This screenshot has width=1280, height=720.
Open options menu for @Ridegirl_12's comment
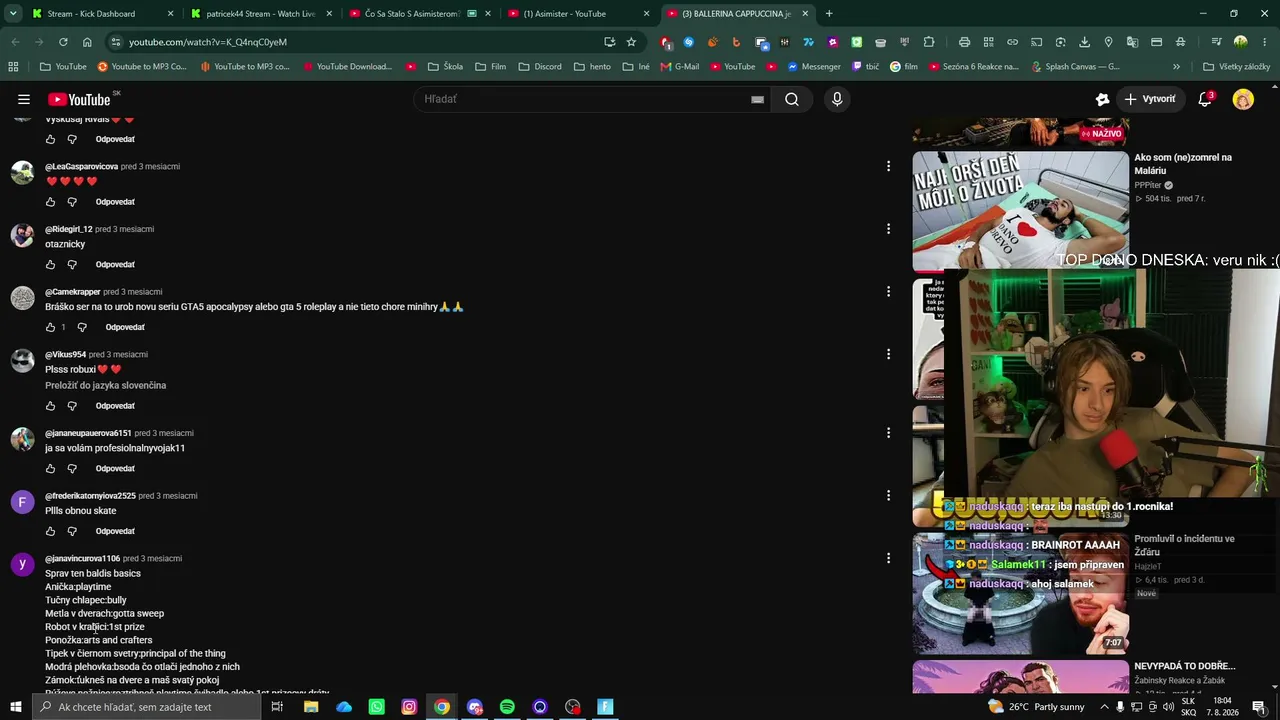point(888,229)
